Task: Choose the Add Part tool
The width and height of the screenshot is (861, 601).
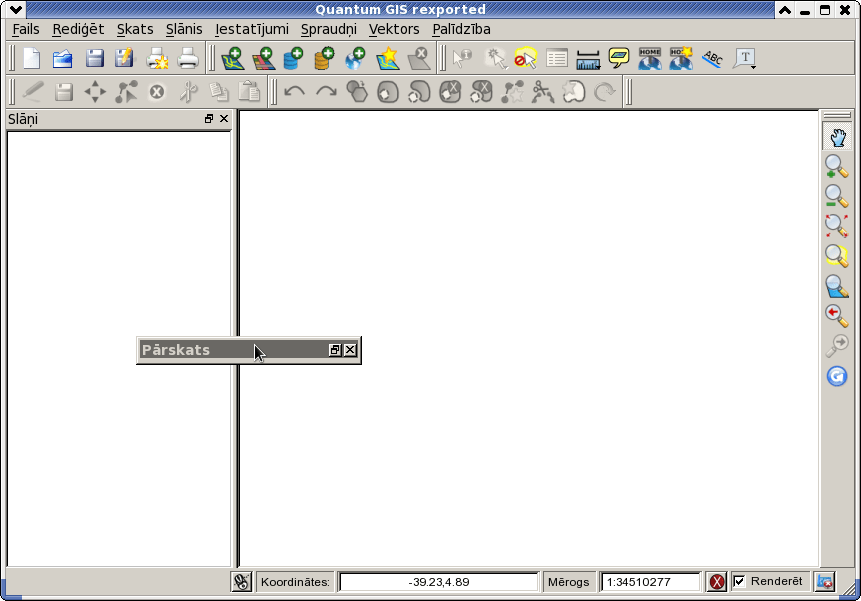Action: click(x=419, y=92)
